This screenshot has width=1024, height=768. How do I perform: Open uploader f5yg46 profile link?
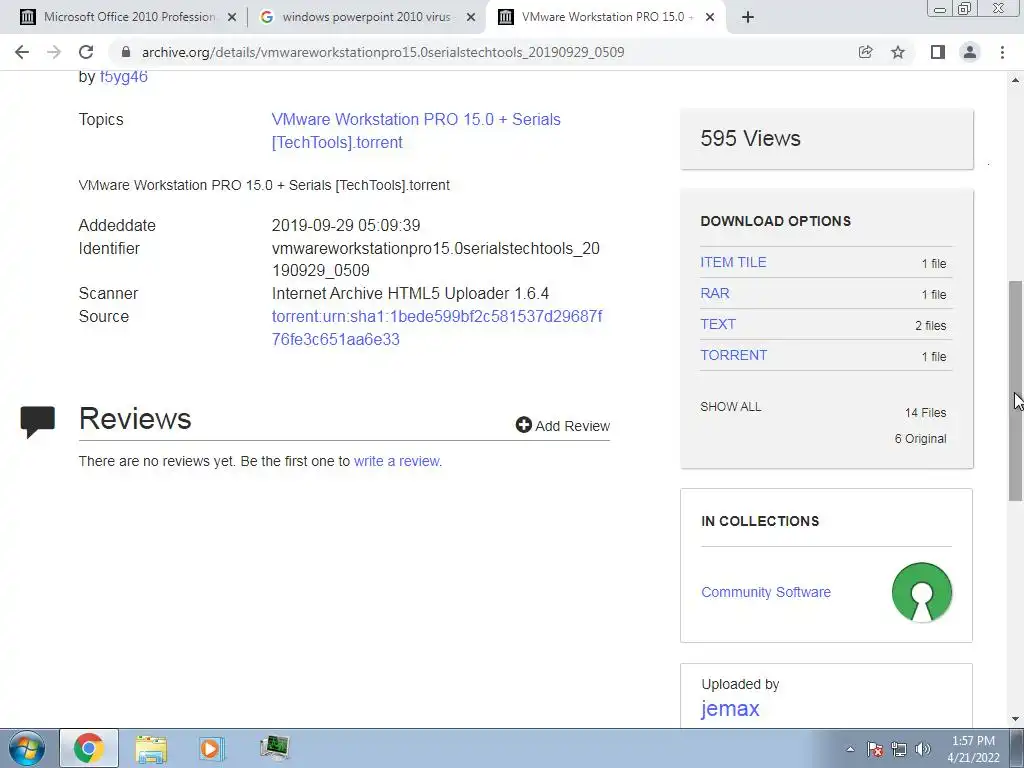click(123, 76)
